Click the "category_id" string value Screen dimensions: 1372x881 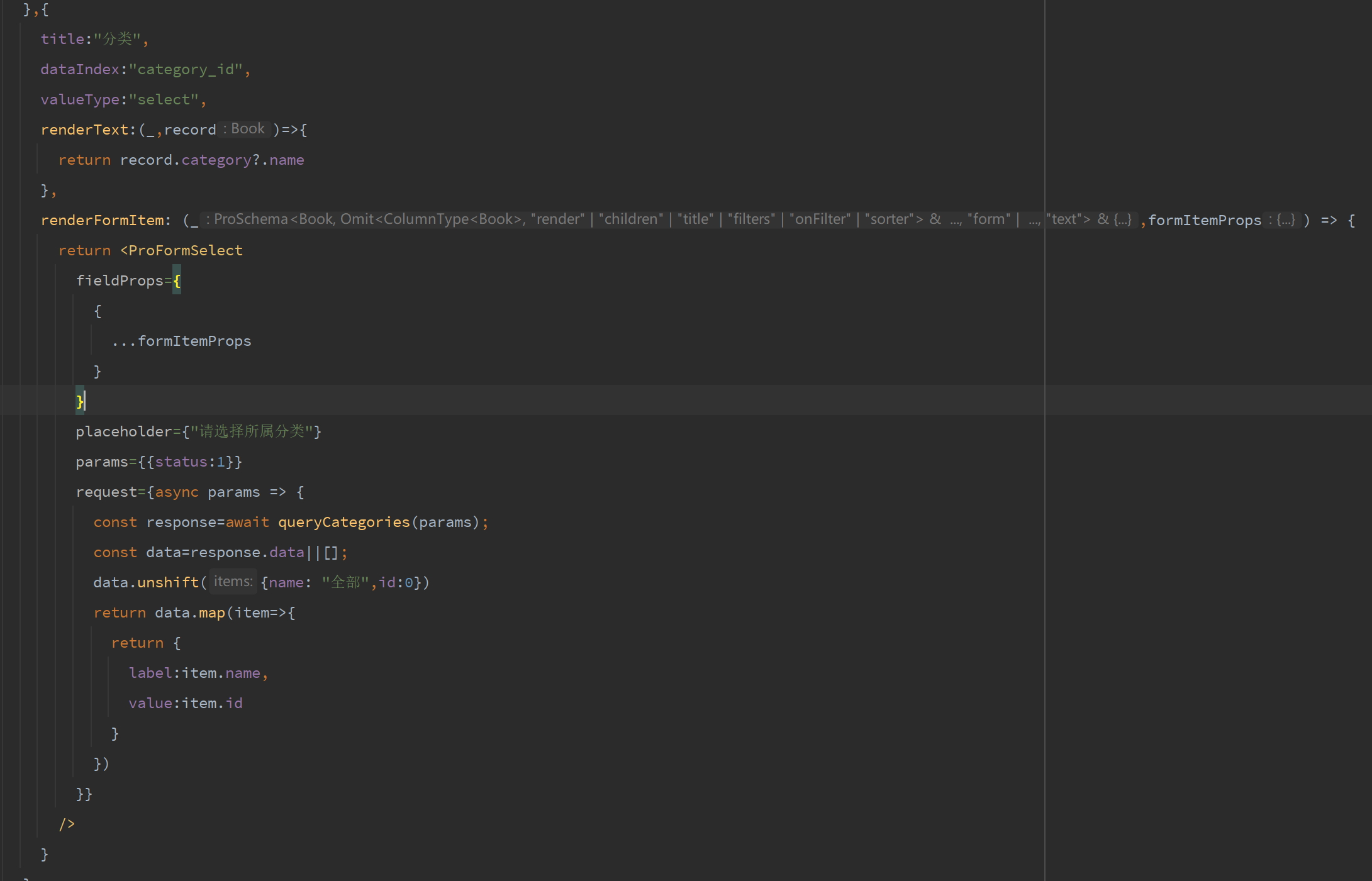(186, 69)
